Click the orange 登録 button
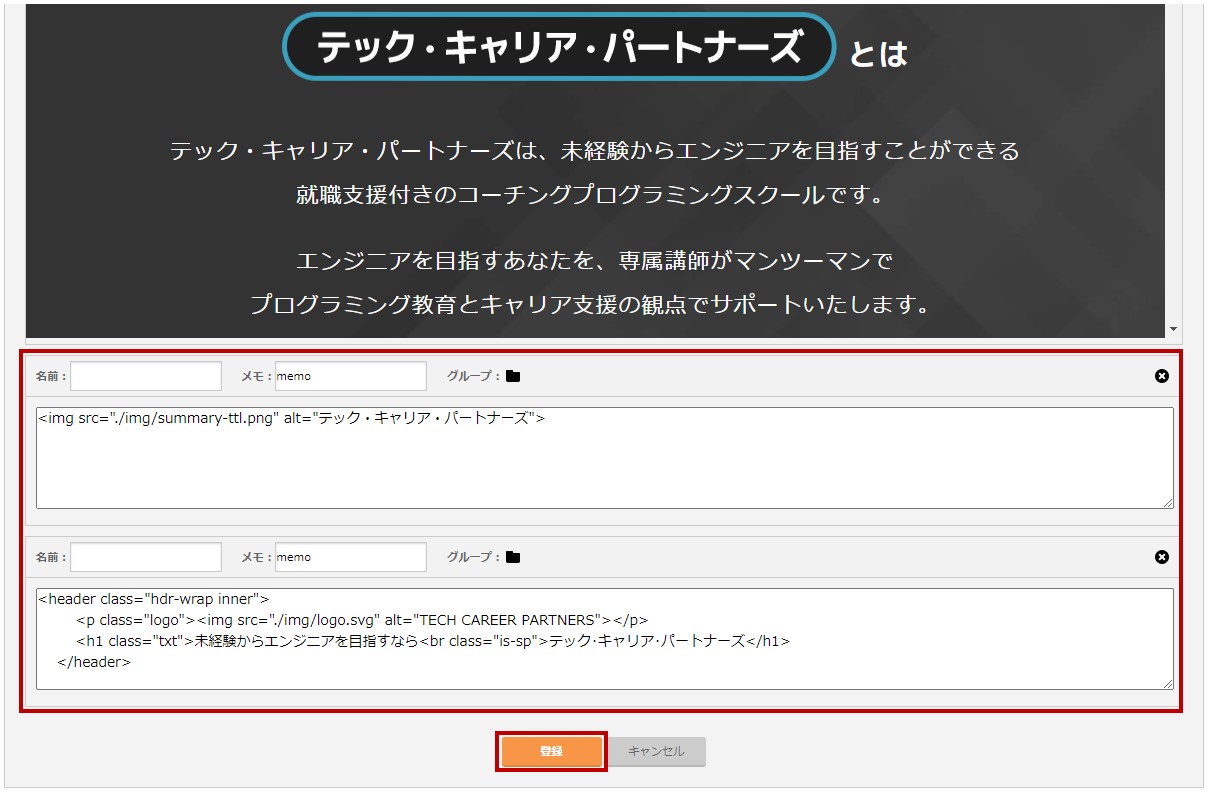Screen dimensions: 1209x792 coord(551,751)
